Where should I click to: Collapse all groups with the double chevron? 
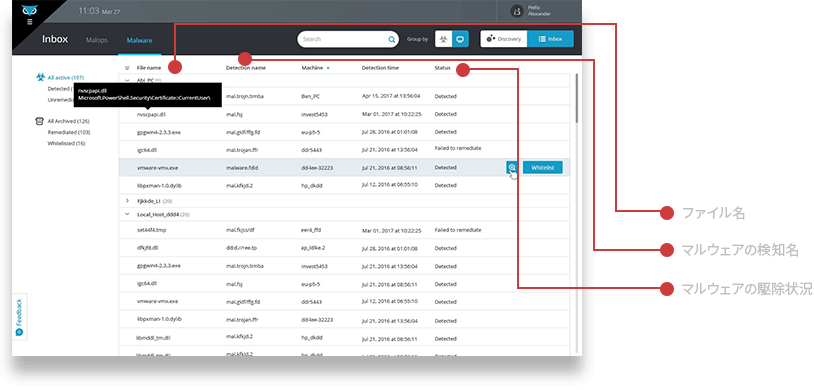pos(127,68)
